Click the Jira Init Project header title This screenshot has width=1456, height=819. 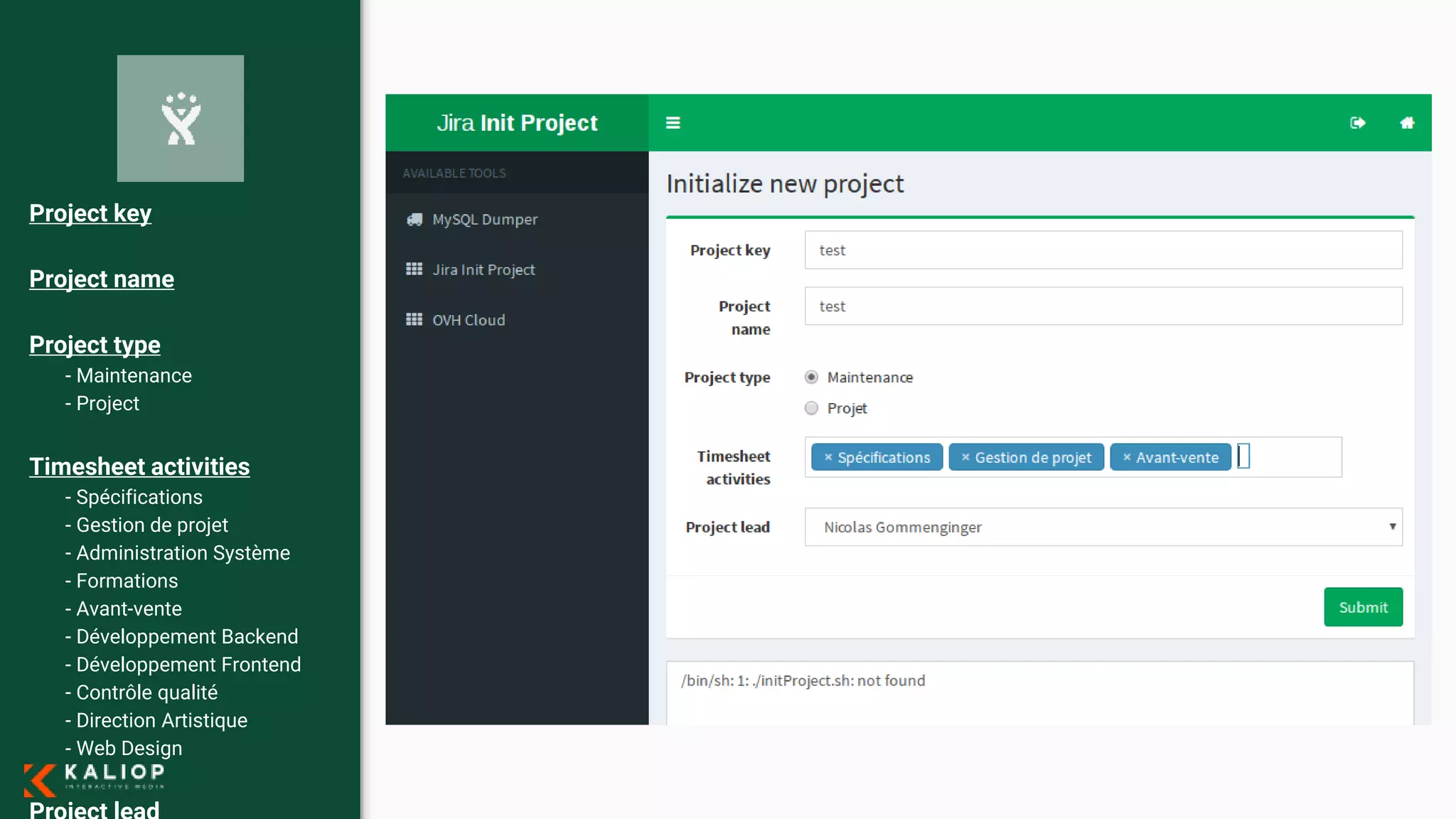coord(517,123)
